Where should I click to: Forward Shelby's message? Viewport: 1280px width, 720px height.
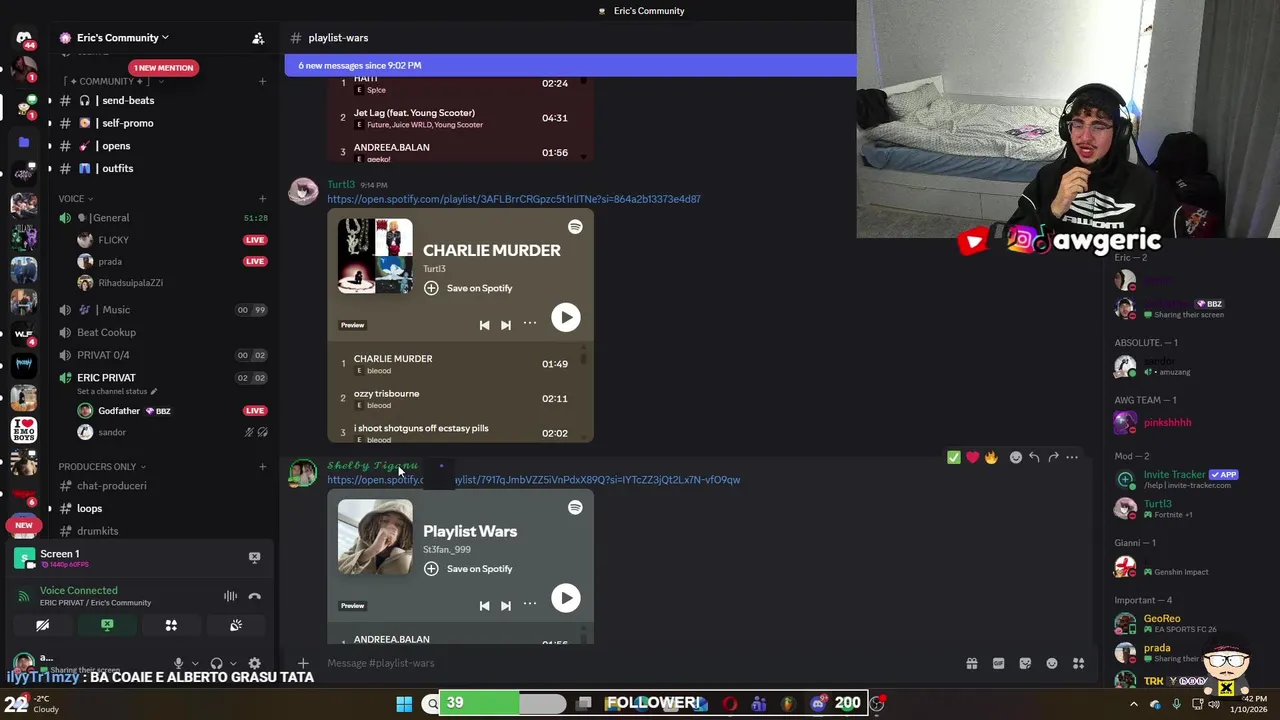pos(1053,457)
